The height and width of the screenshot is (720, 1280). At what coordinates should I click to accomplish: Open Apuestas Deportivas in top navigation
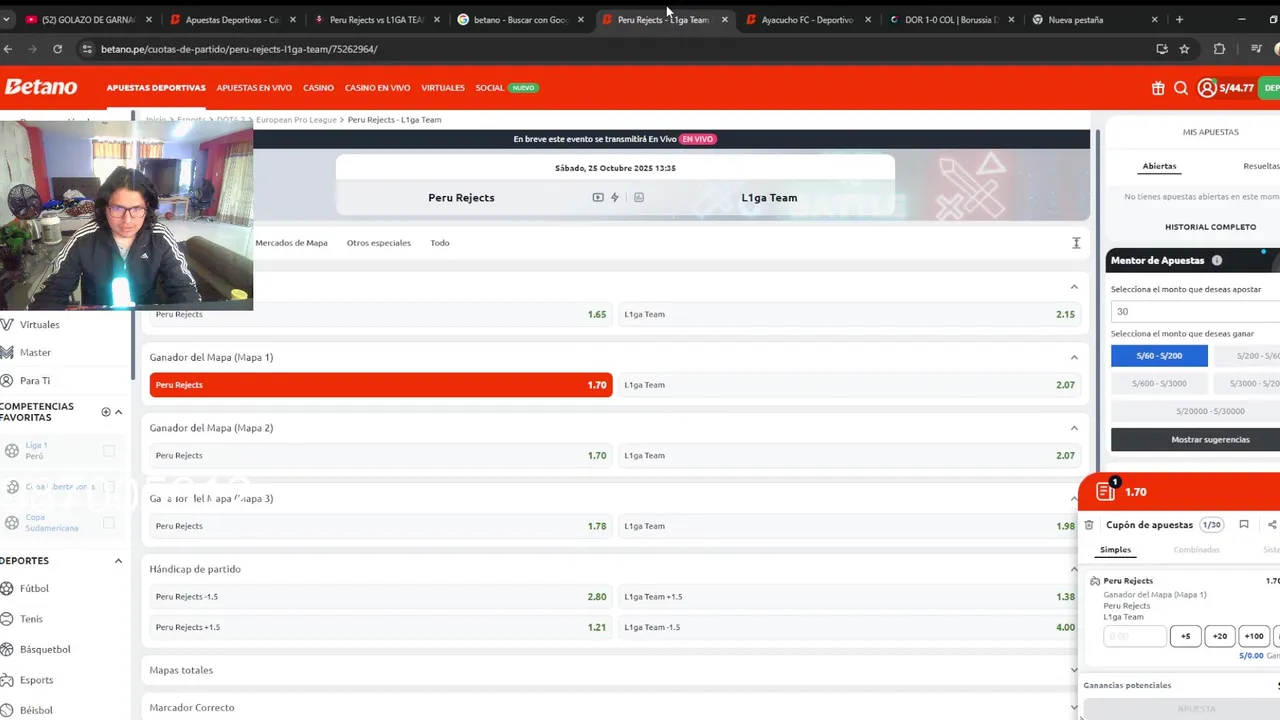coord(156,88)
